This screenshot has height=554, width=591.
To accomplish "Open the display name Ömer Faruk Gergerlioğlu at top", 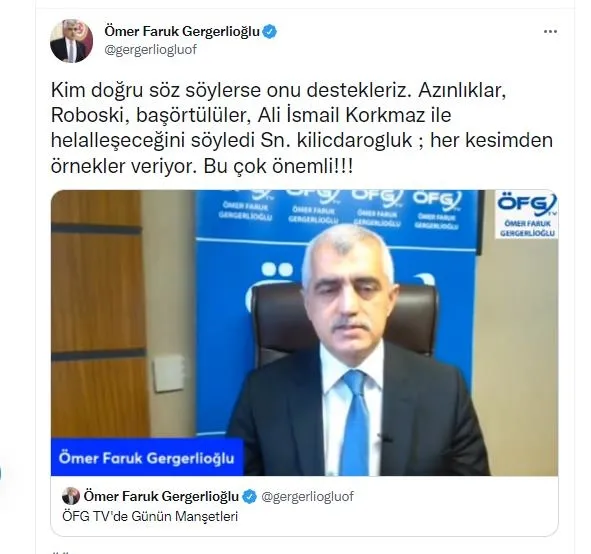I will click(182, 31).
